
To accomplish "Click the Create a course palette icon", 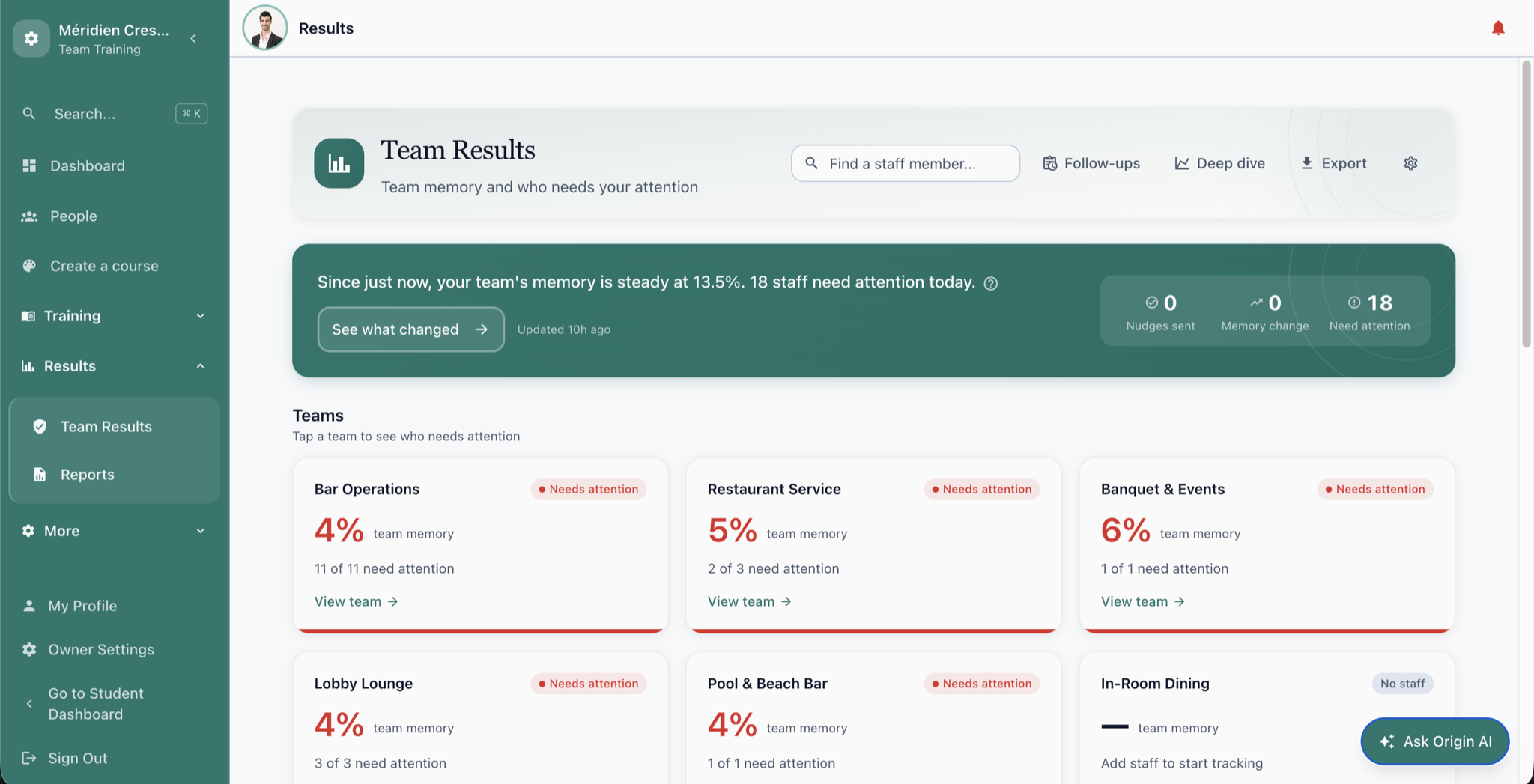I will pos(29,266).
